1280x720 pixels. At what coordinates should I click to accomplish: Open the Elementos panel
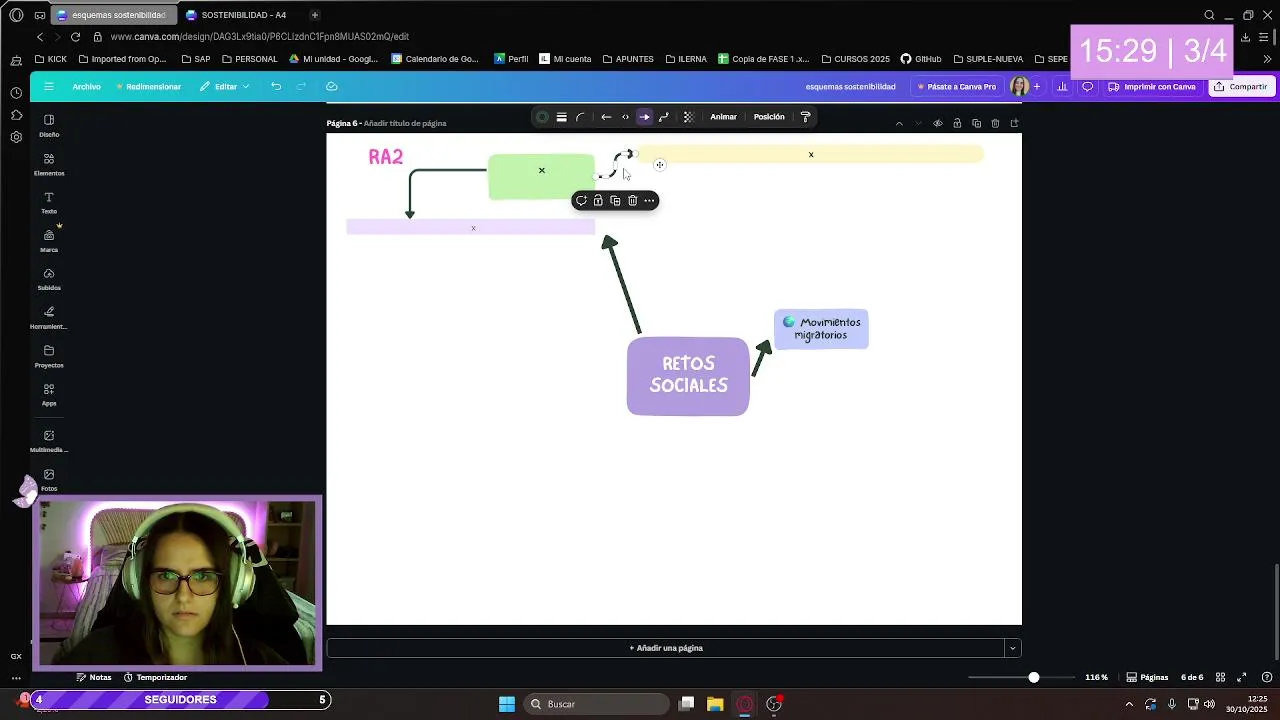(49, 164)
